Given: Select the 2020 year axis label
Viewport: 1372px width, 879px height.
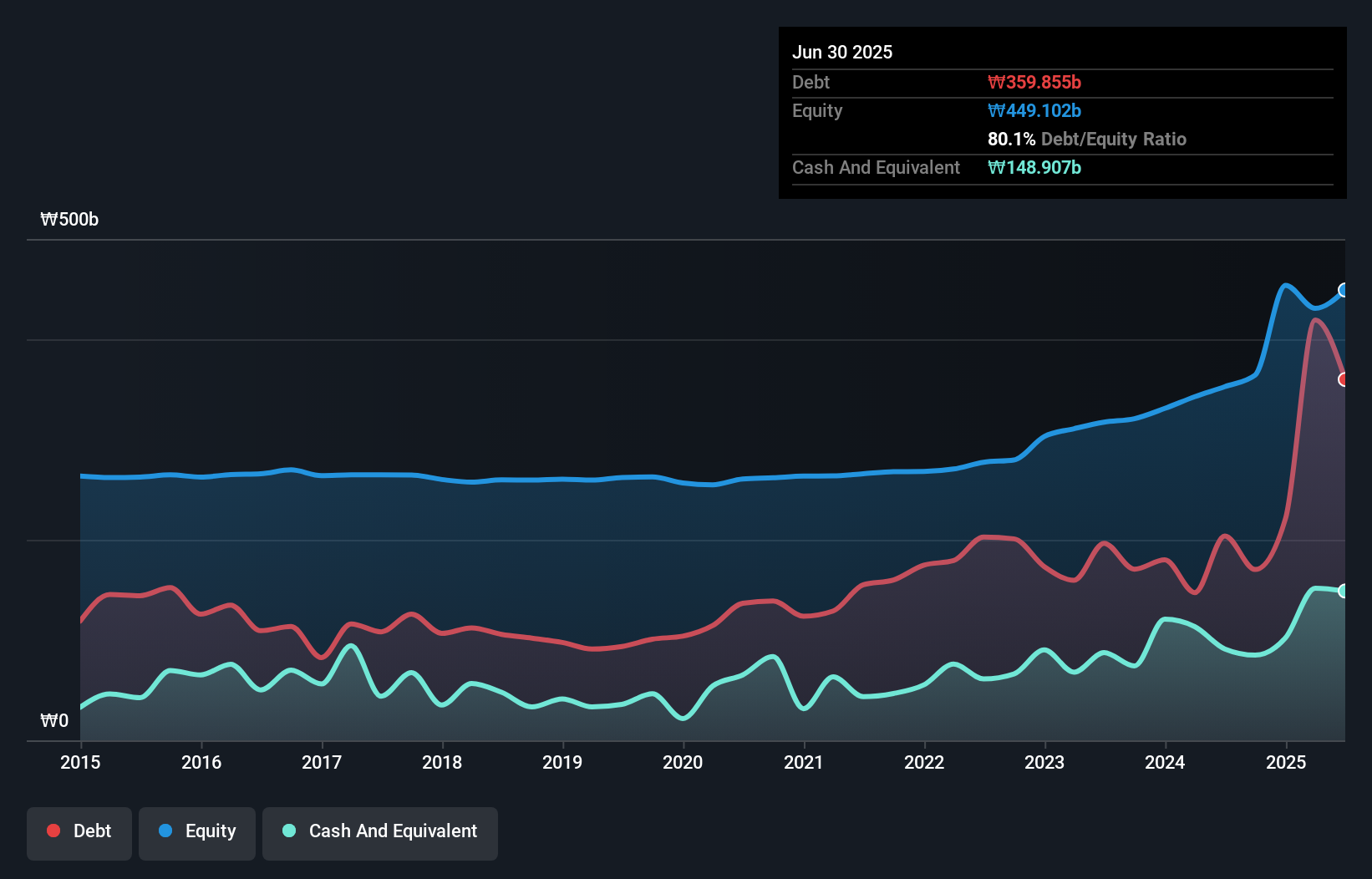Looking at the screenshot, I should [683, 762].
